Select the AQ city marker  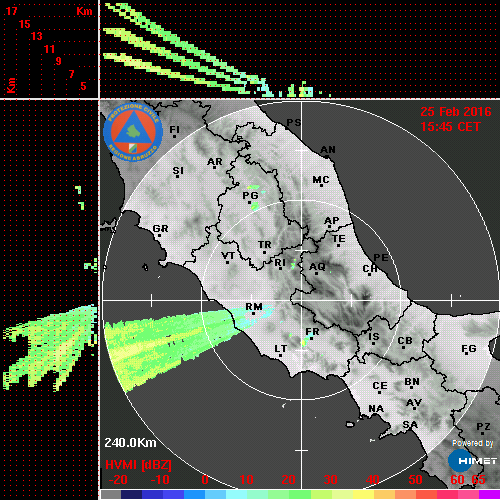coord(316,273)
